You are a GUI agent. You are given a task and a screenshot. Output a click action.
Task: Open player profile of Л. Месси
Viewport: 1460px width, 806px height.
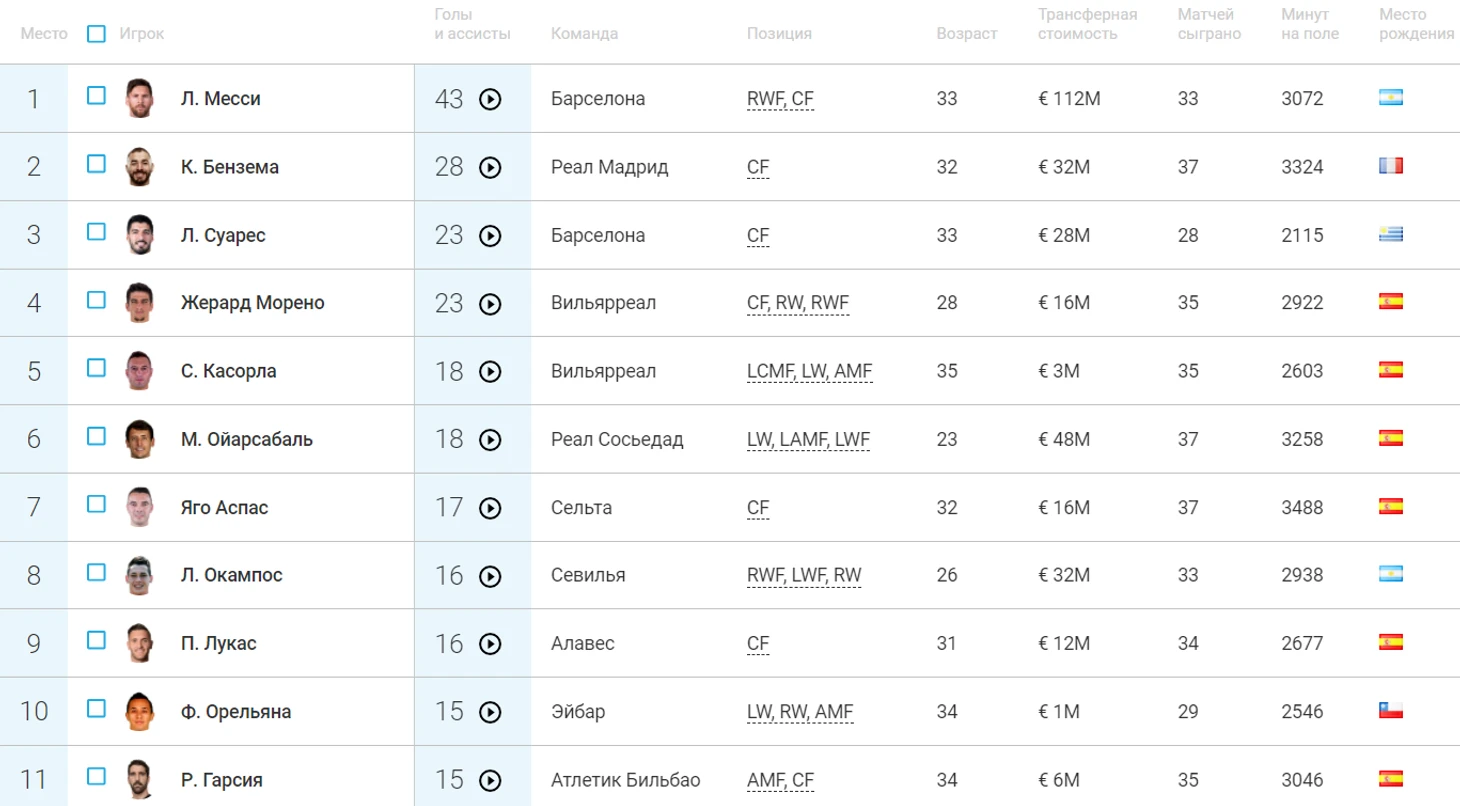coord(221,99)
